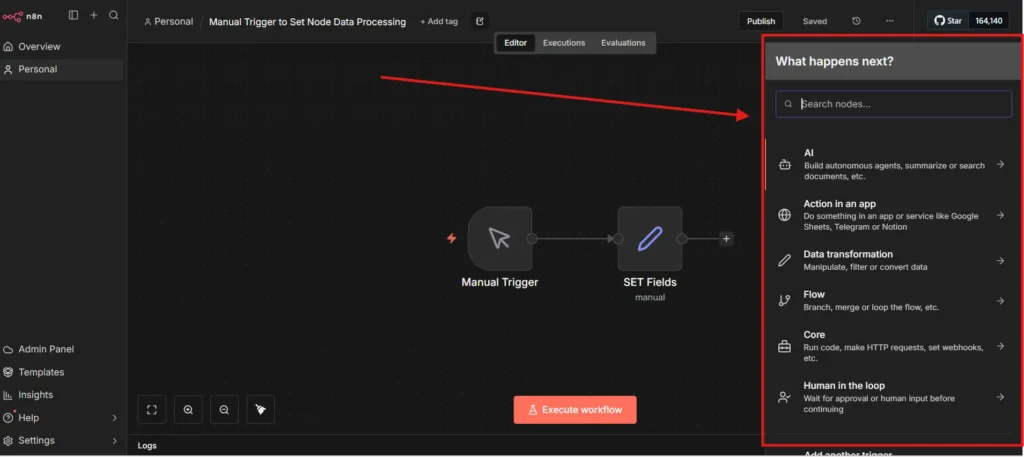Open the Core category
1024x457 pixels.
893,346
